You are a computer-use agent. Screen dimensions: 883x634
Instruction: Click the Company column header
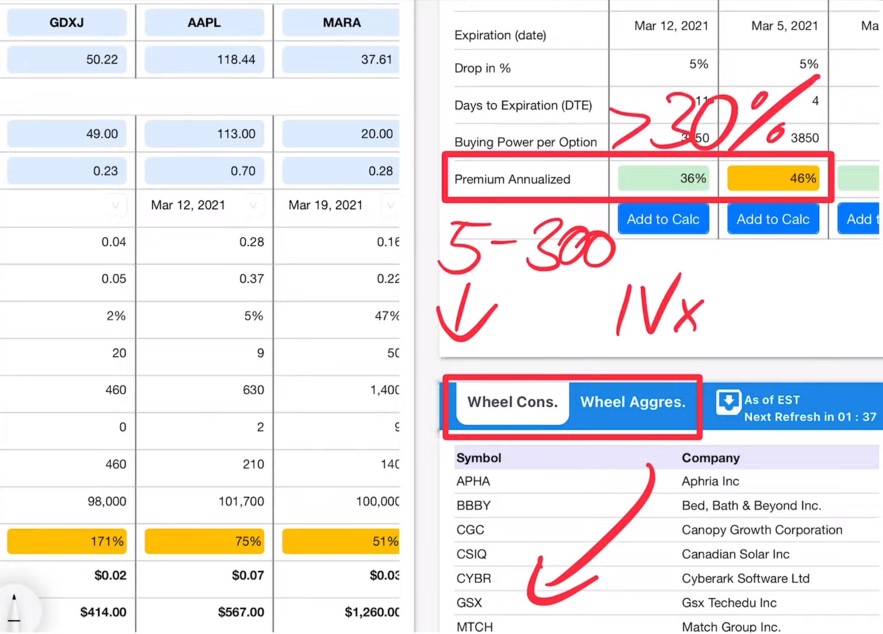tap(711, 458)
